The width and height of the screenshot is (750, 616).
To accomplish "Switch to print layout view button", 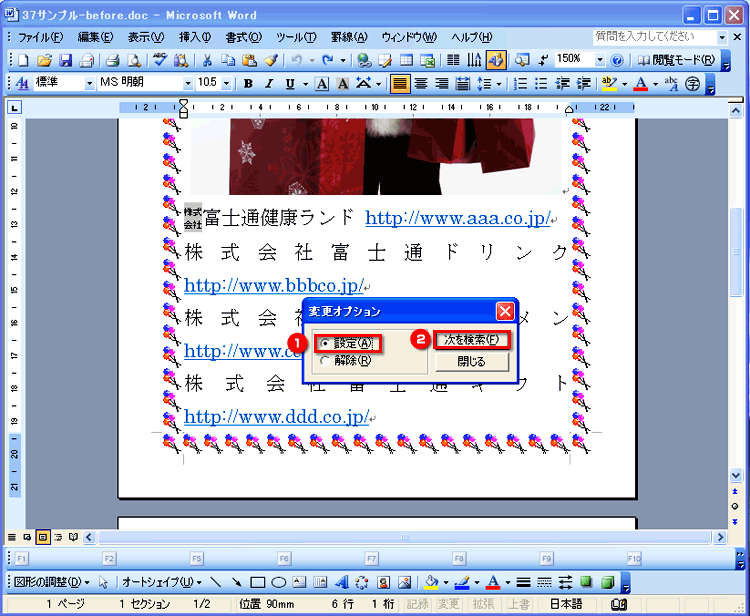I will [43, 538].
